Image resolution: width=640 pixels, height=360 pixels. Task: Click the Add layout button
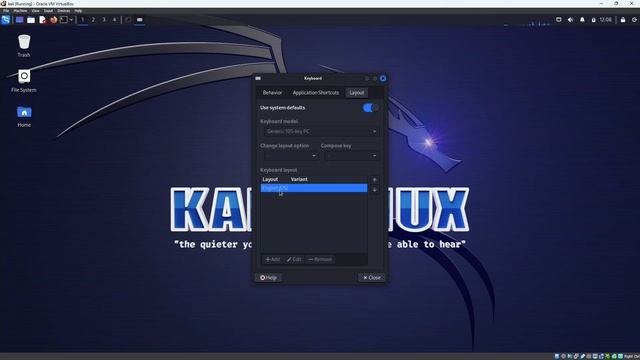coord(273,259)
